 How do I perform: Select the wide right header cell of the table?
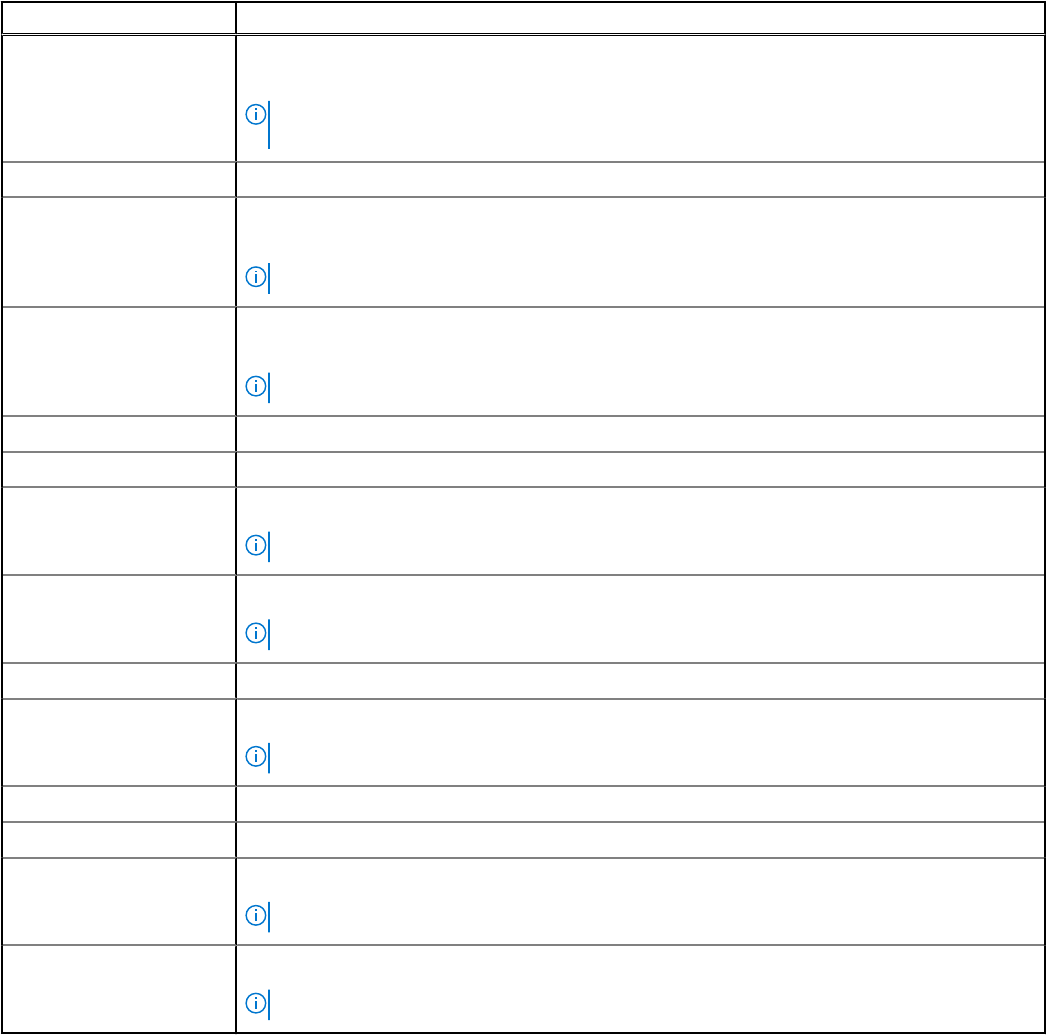point(640,17)
